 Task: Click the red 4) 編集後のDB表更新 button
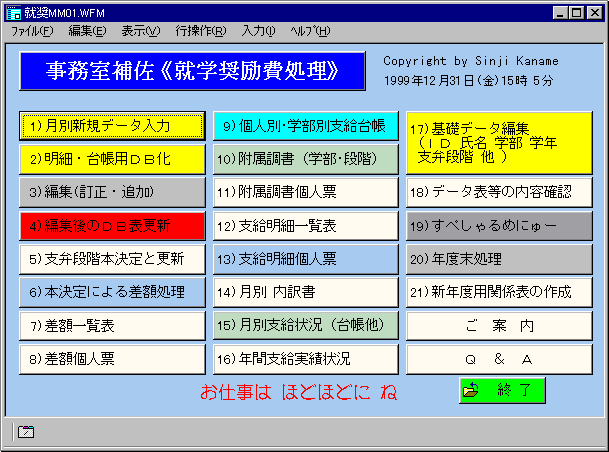pyautogui.click(x=112, y=225)
